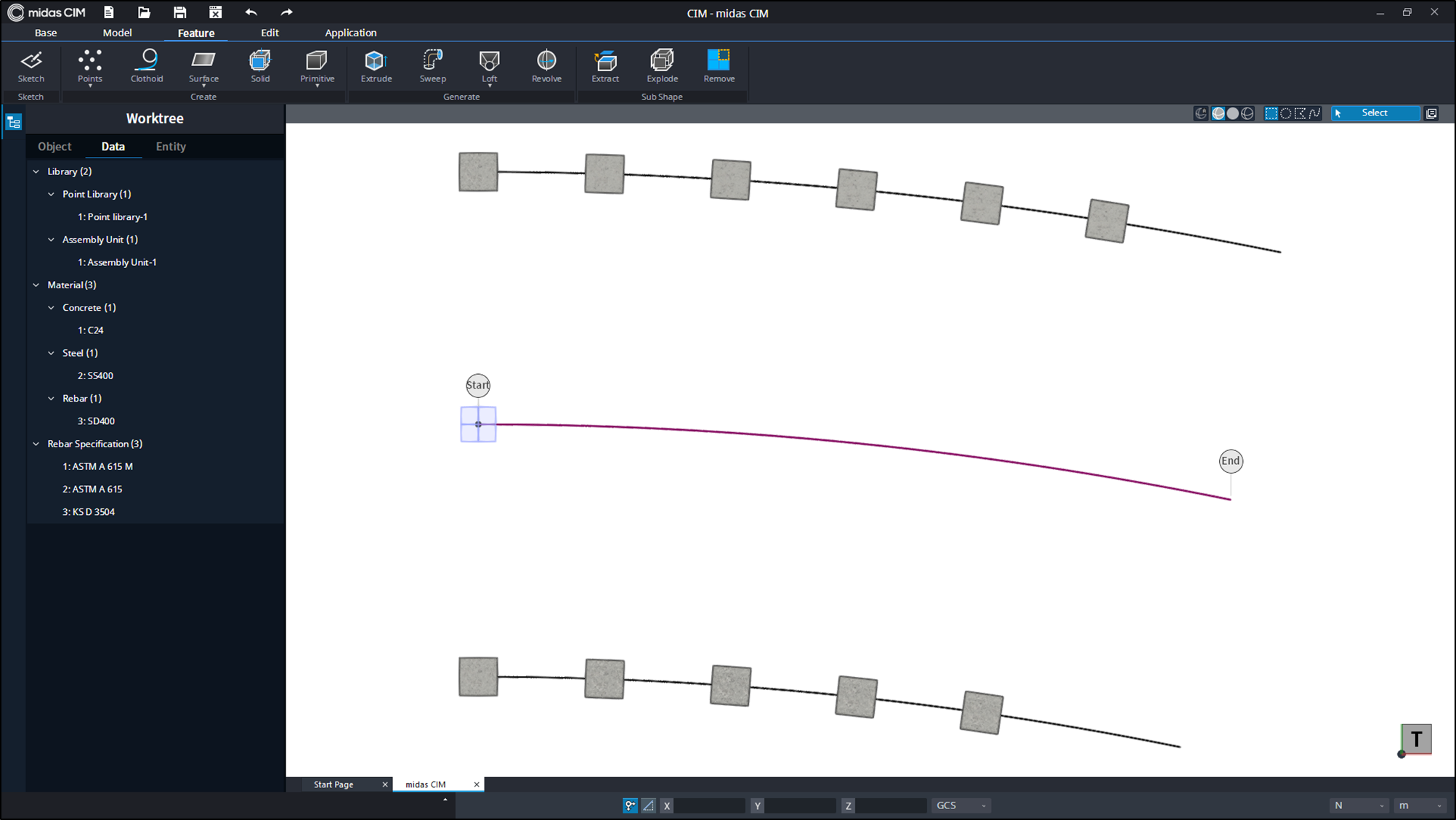Open the Application ribbon tab

350,33
